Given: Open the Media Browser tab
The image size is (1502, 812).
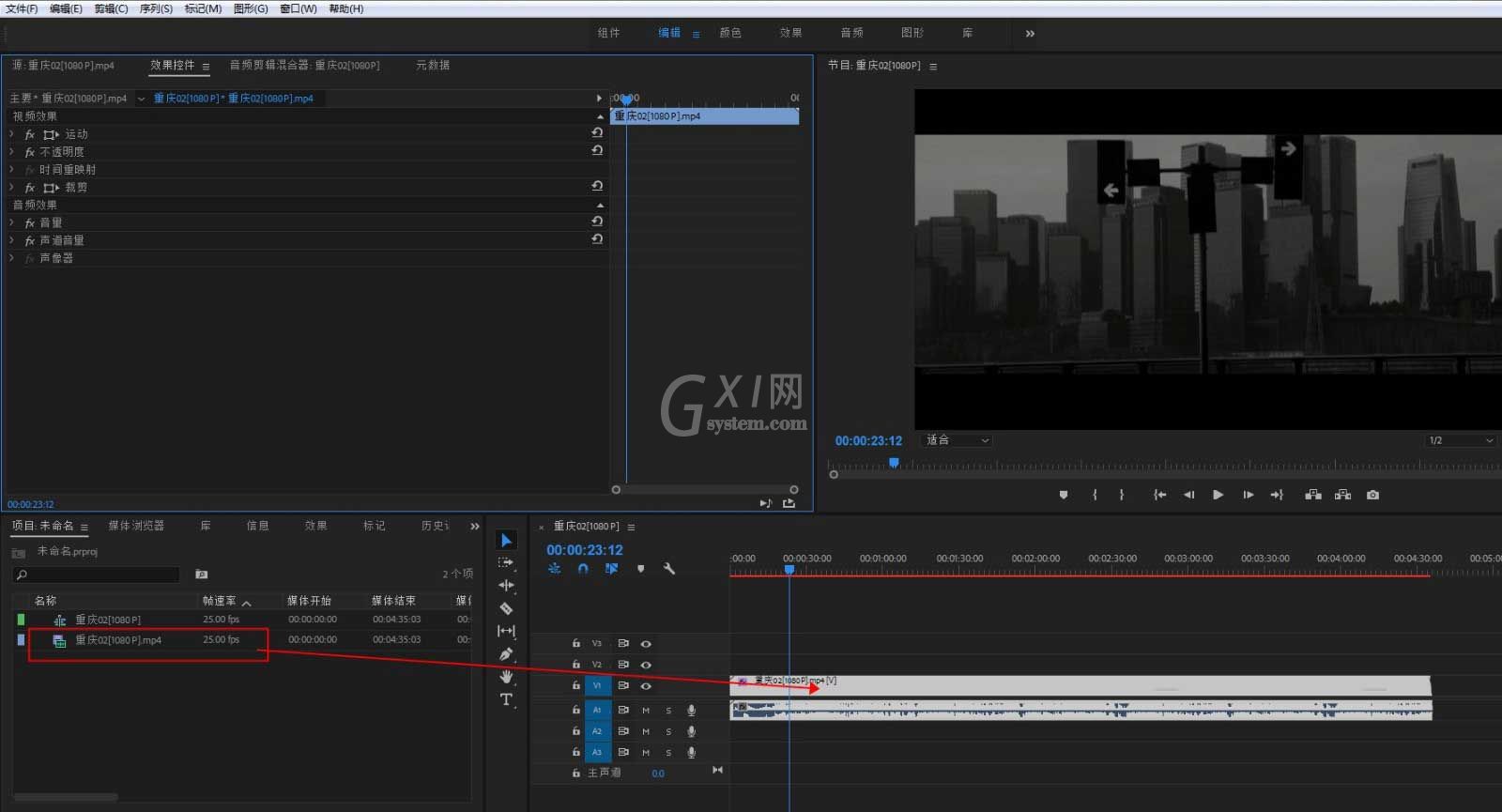Looking at the screenshot, I should [x=136, y=526].
